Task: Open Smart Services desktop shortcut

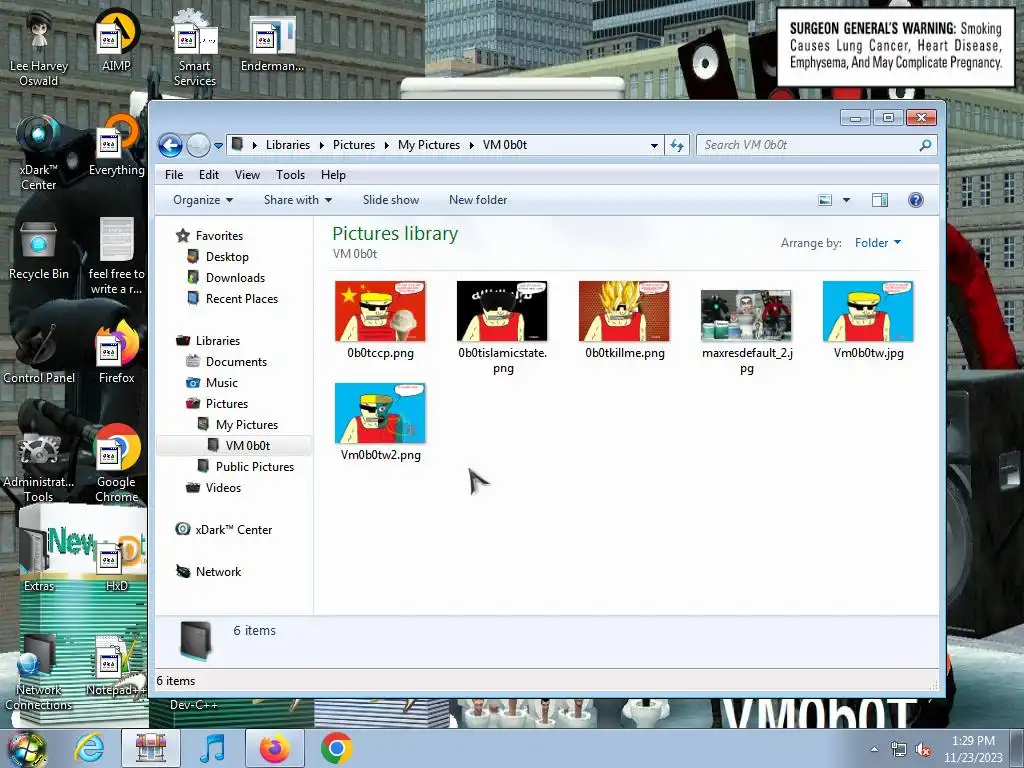Action: [x=195, y=49]
